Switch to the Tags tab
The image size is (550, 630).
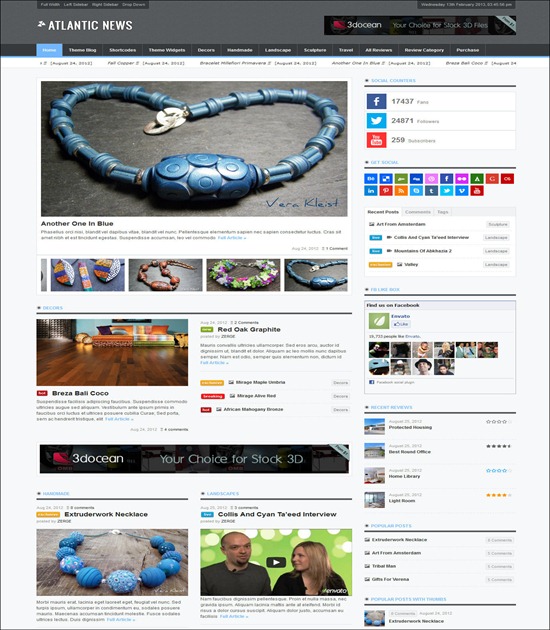pos(442,212)
